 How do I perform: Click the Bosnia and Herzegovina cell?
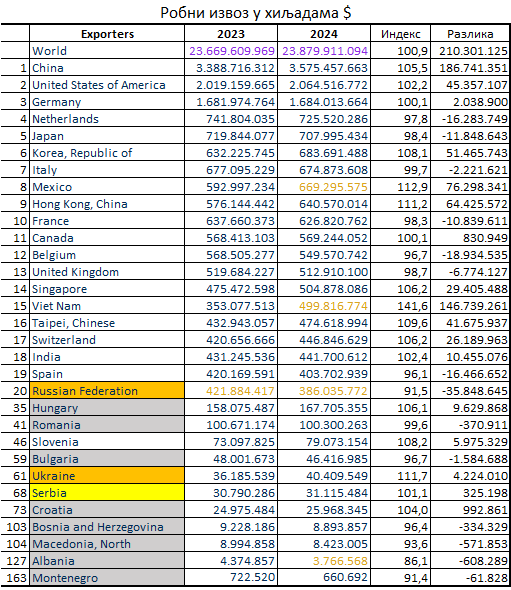pyautogui.click(x=107, y=527)
